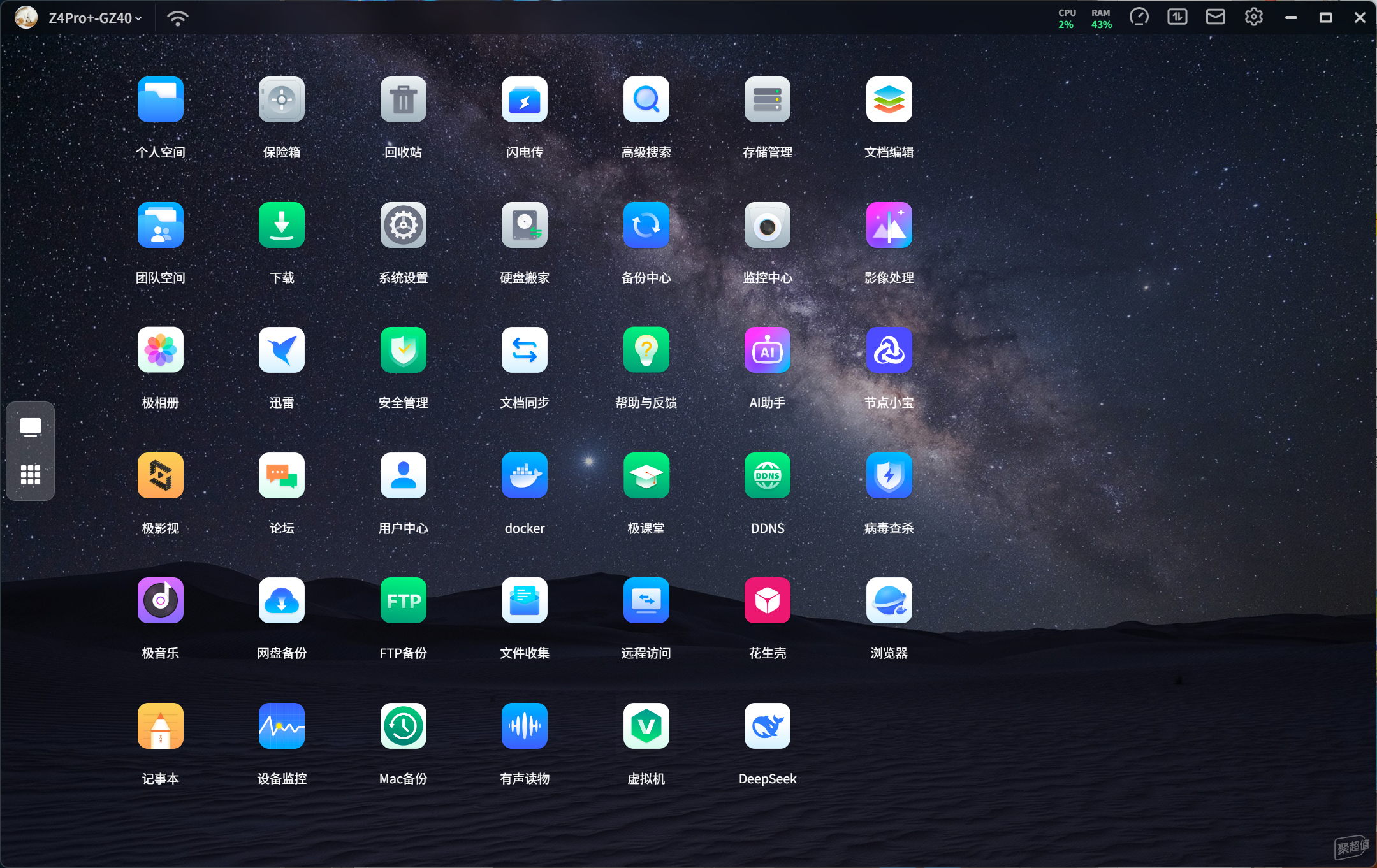The width and height of the screenshot is (1377, 868).
Task: Launch 文档编辑 document editor
Action: click(x=889, y=100)
